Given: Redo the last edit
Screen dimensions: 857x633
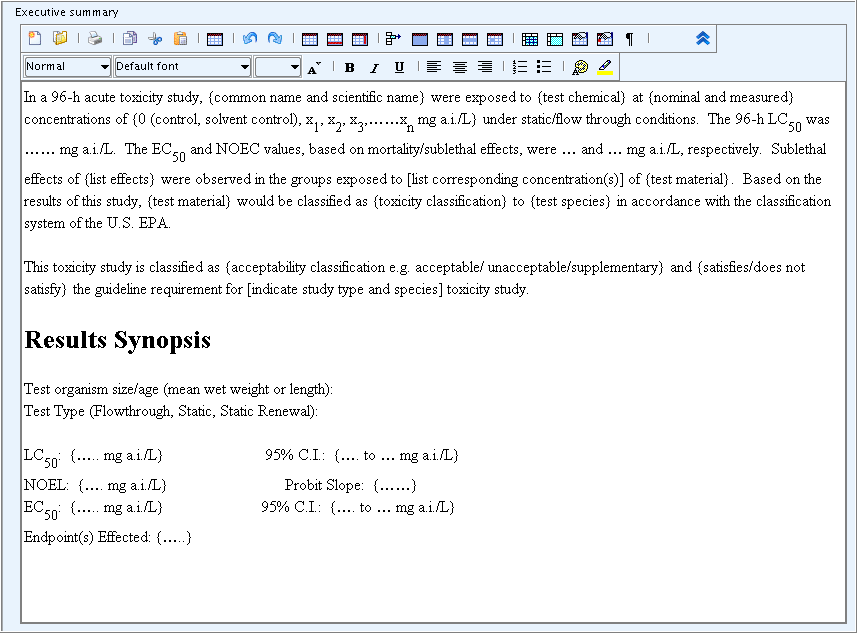Looking at the screenshot, I should (x=275, y=38).
